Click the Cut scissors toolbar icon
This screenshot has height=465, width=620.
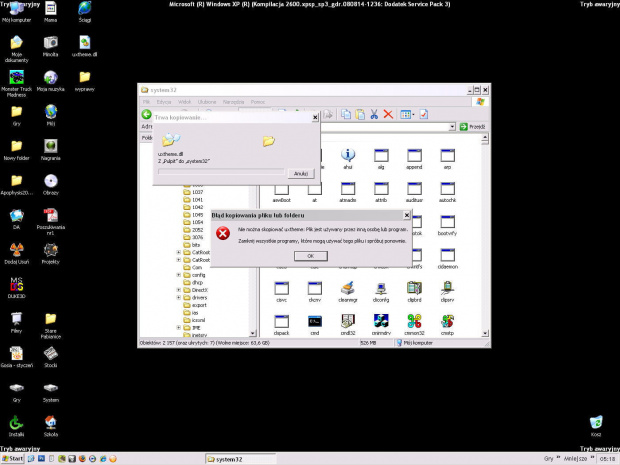tap(374, 114)
